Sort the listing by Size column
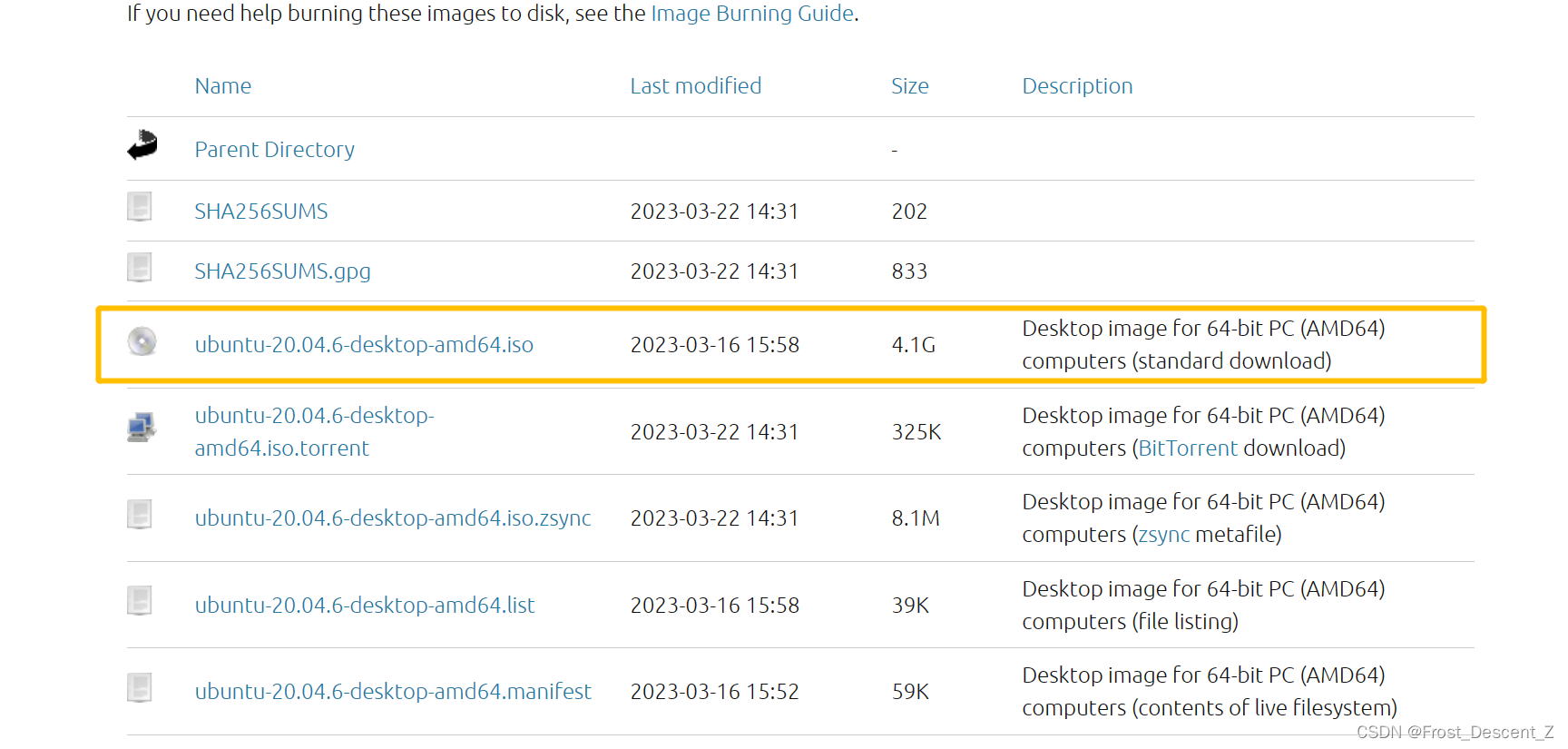 click(910, 86)
